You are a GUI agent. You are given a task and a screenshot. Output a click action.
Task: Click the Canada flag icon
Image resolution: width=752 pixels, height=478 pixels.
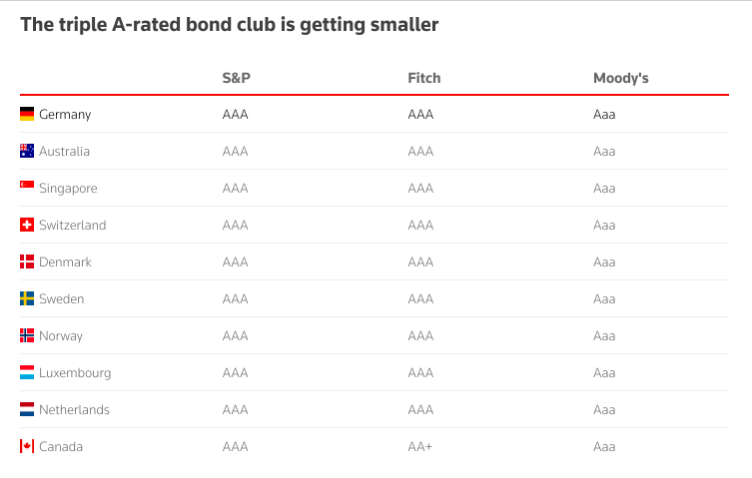[x=27, y=447]
